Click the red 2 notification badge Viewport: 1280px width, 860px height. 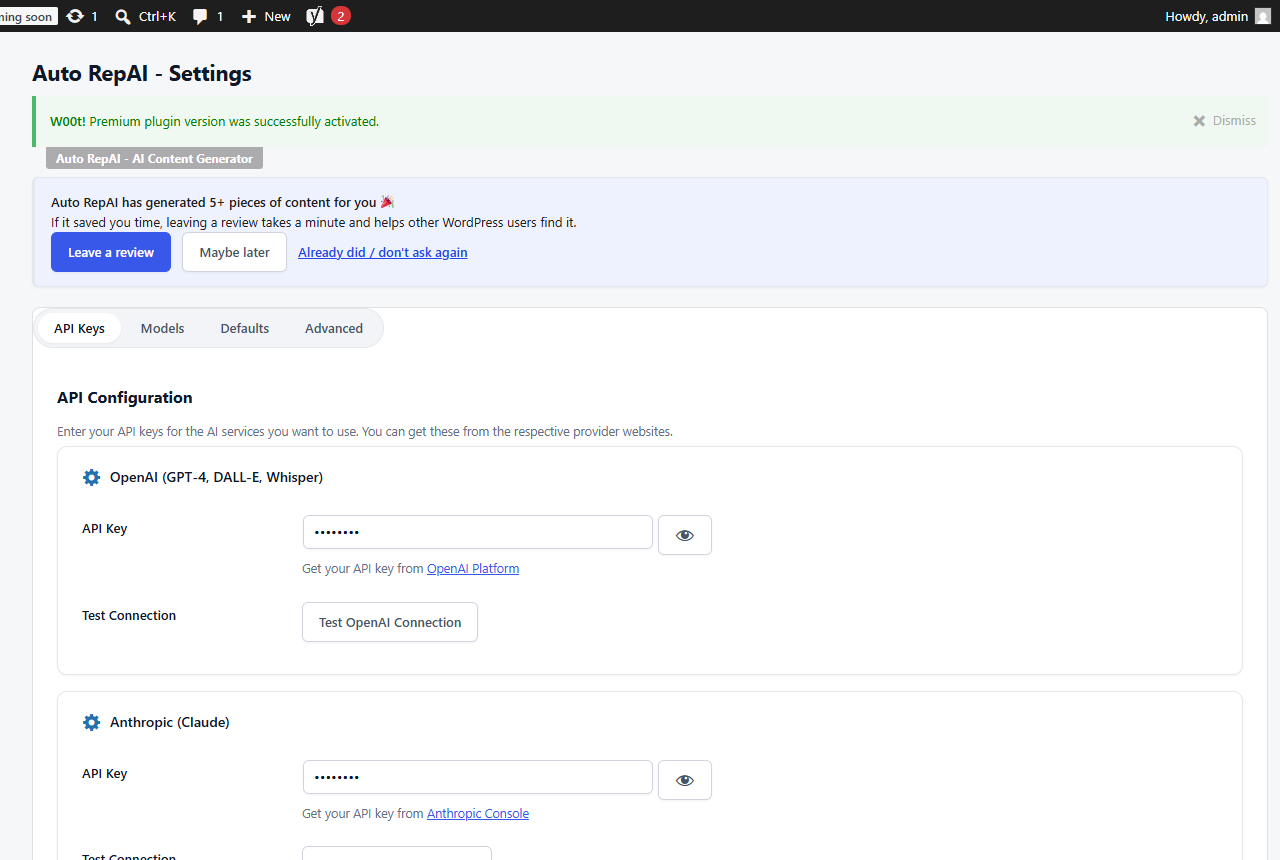341,16
